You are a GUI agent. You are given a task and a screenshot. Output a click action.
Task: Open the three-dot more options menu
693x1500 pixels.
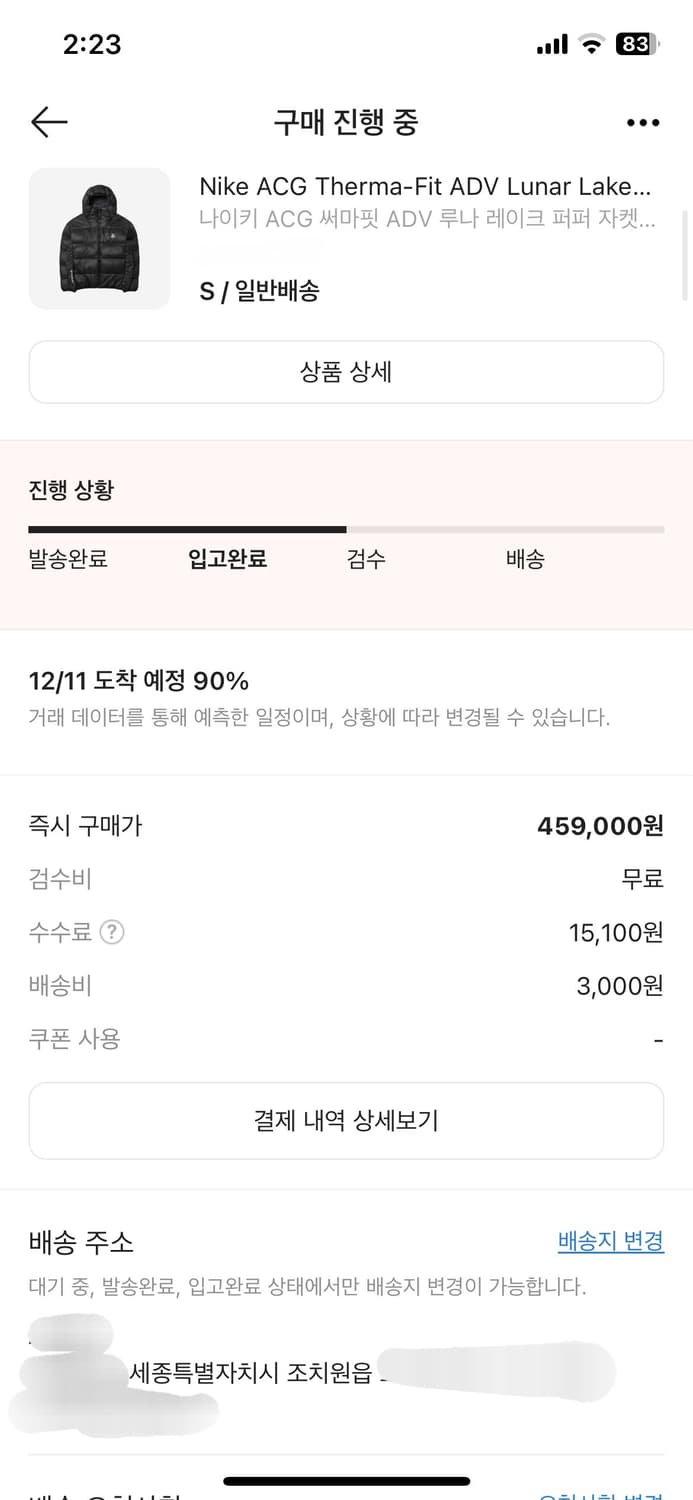[643, 123]
